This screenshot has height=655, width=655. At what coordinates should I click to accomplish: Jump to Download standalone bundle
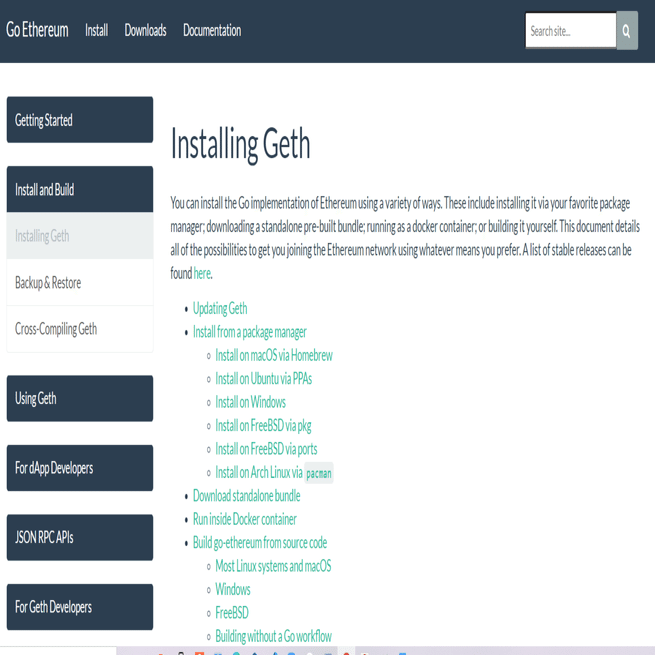click(x=246, y=496)
